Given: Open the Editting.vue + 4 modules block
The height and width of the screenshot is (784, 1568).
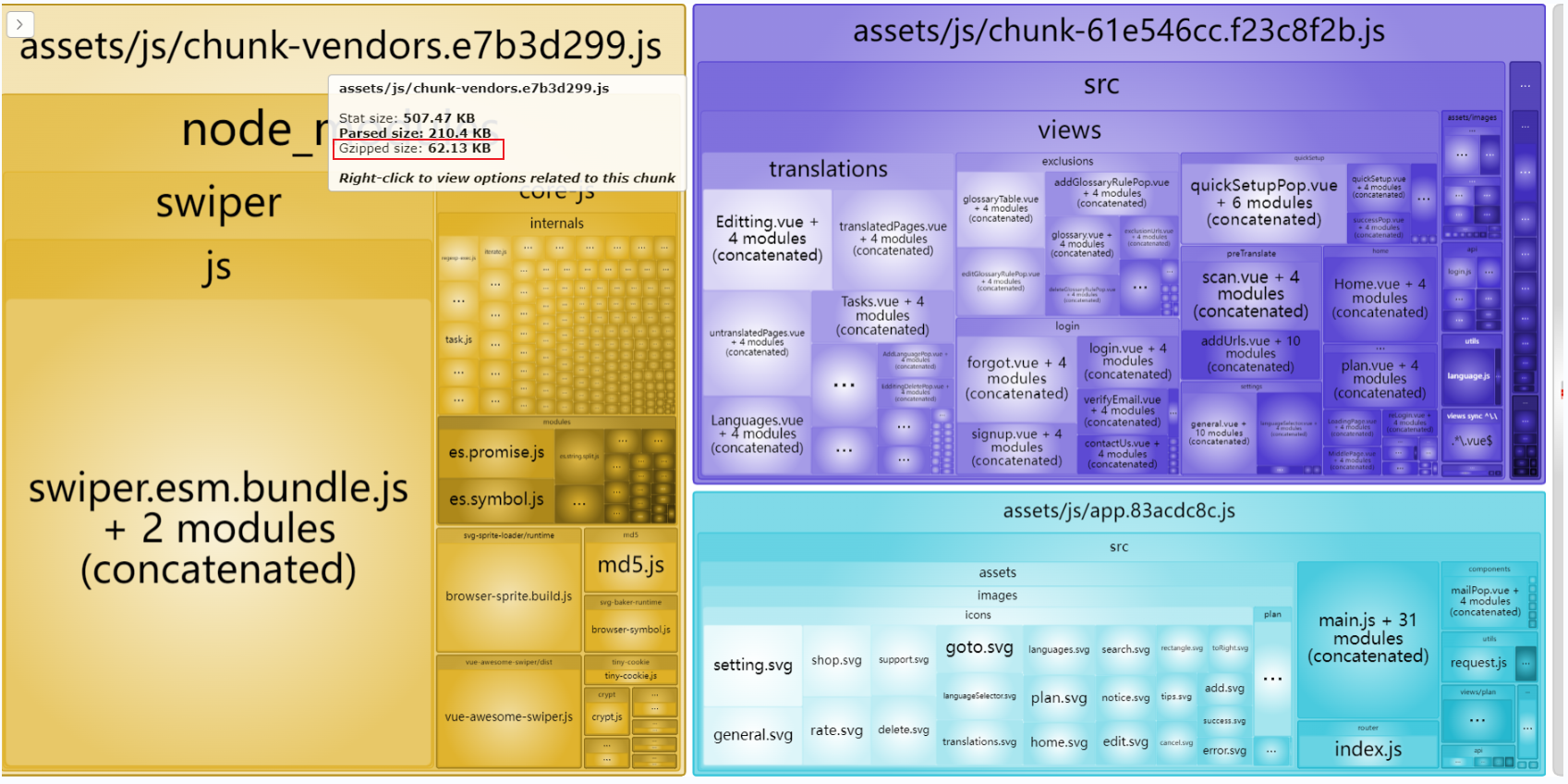Looking at the screenshot, I should [767, 239].
